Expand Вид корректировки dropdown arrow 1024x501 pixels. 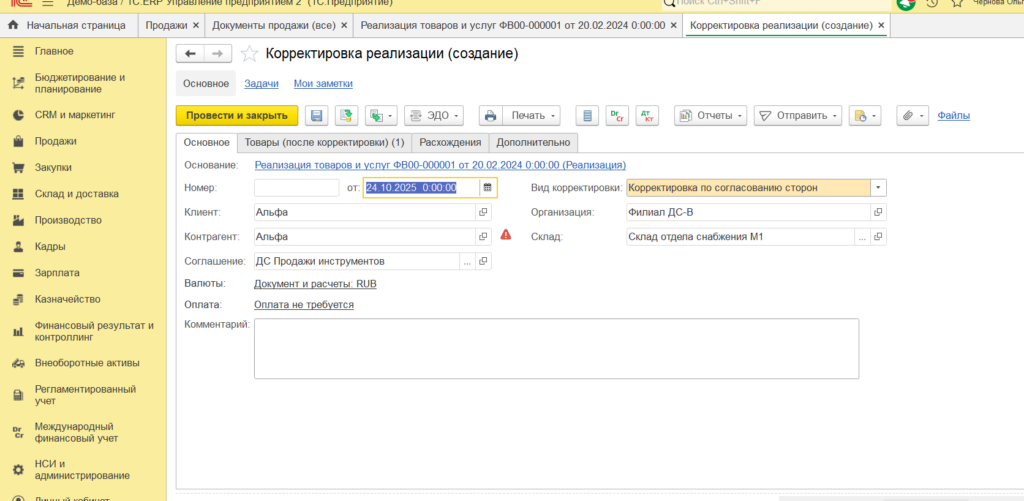tap(878, 188)
